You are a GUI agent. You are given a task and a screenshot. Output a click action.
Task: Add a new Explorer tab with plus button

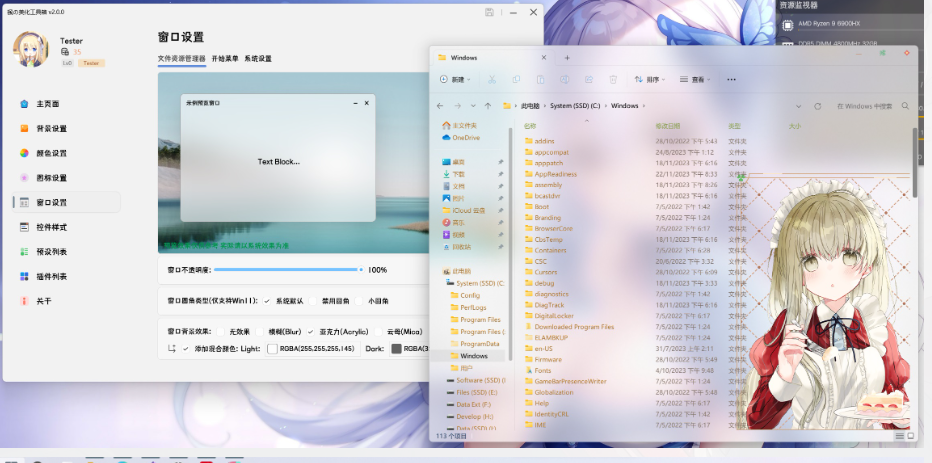coord(567,58)
